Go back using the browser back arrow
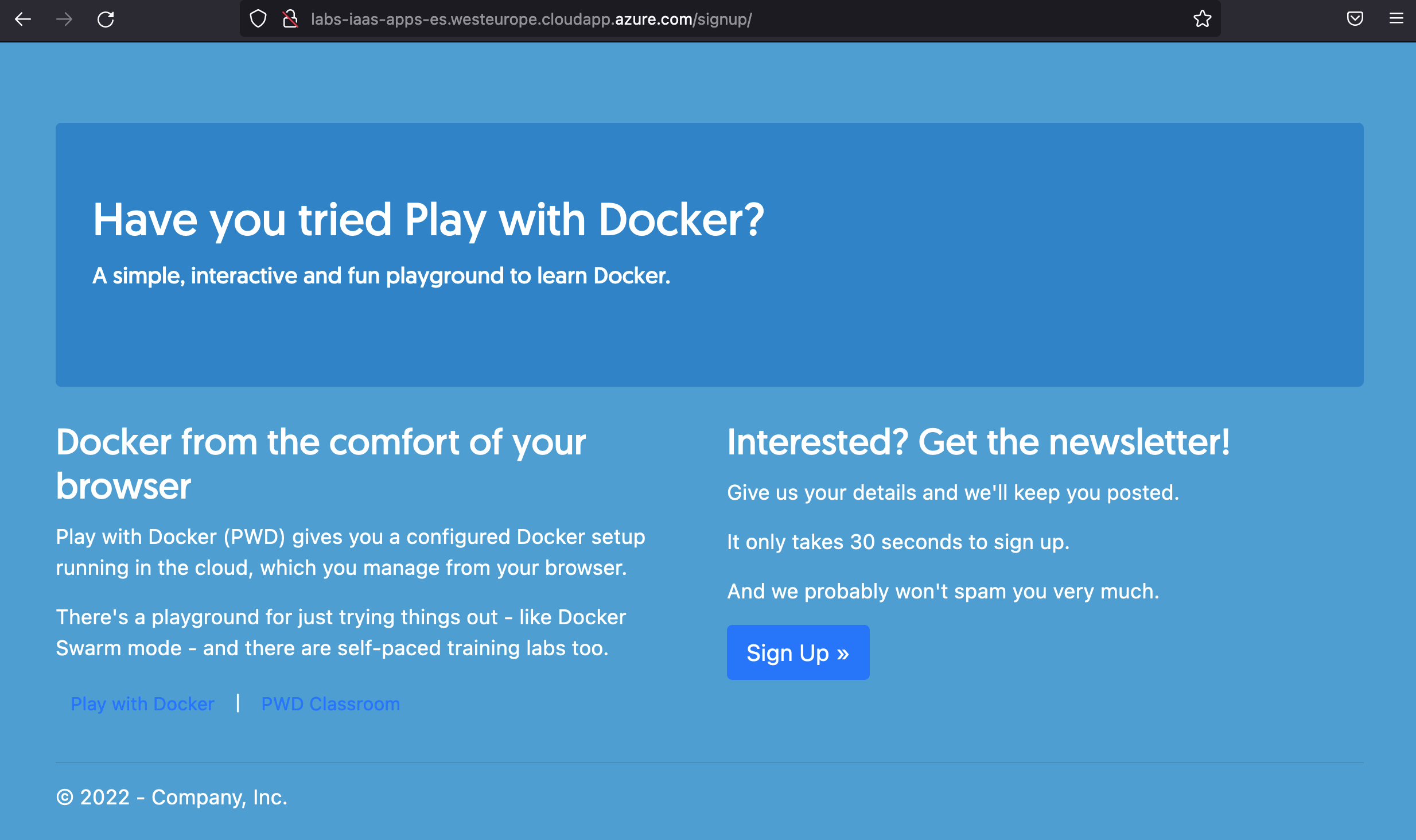1416x840 pixels. [x=23, y=19]
